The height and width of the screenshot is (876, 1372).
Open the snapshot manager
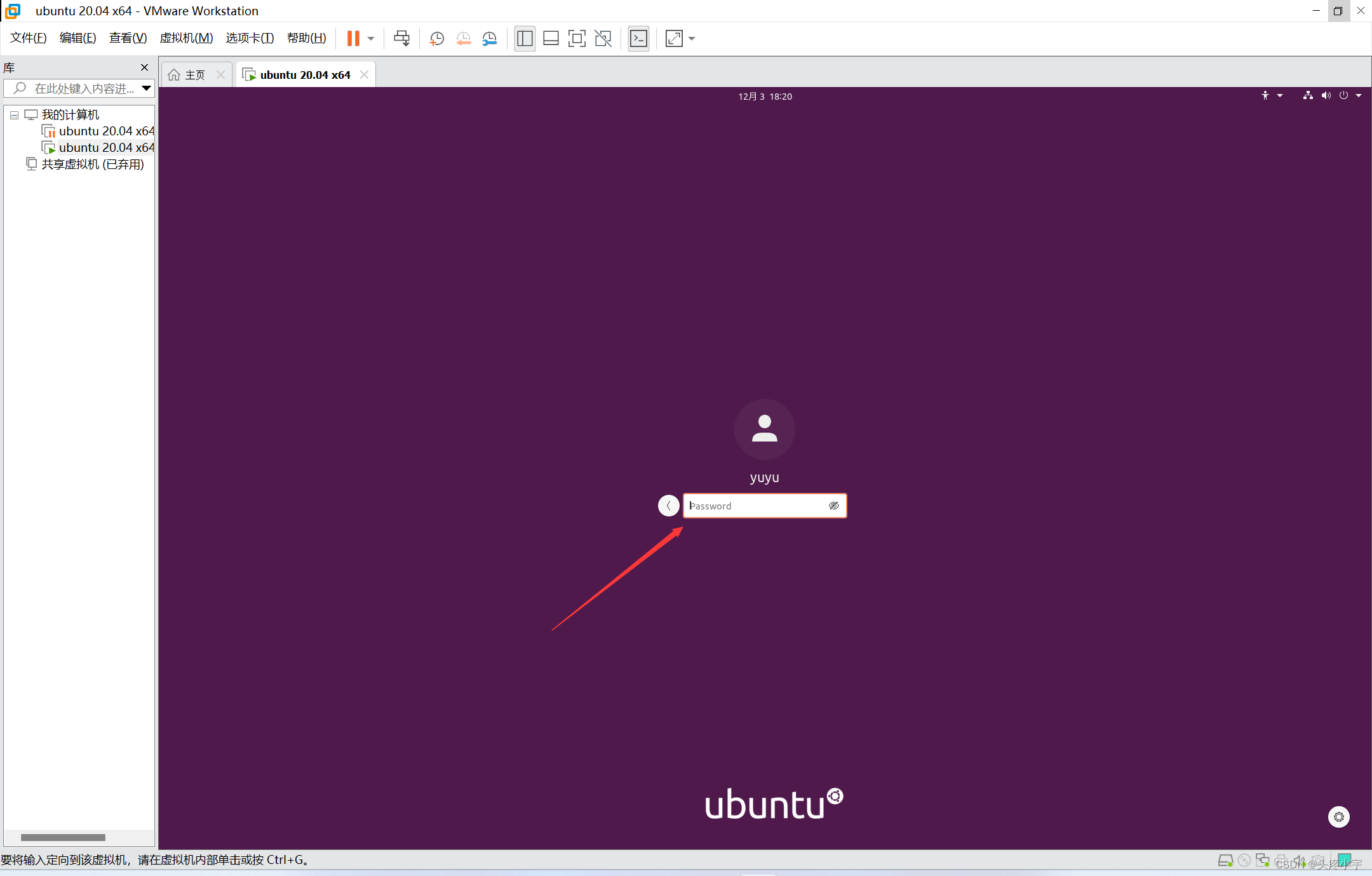[x=489, y=39]
